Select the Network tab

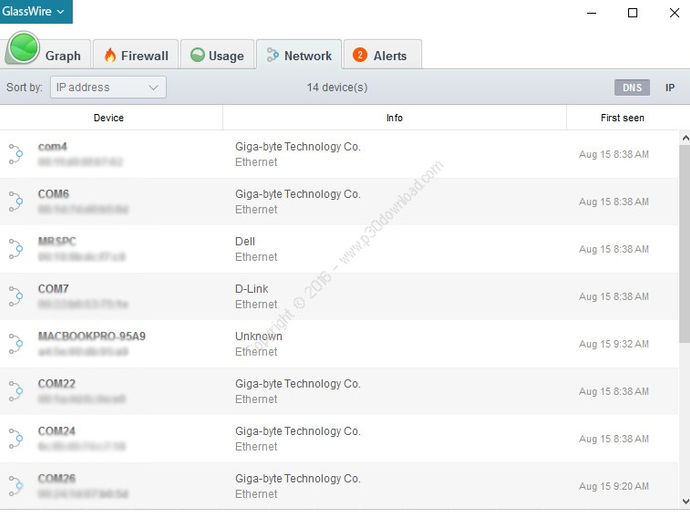[299, 55]
